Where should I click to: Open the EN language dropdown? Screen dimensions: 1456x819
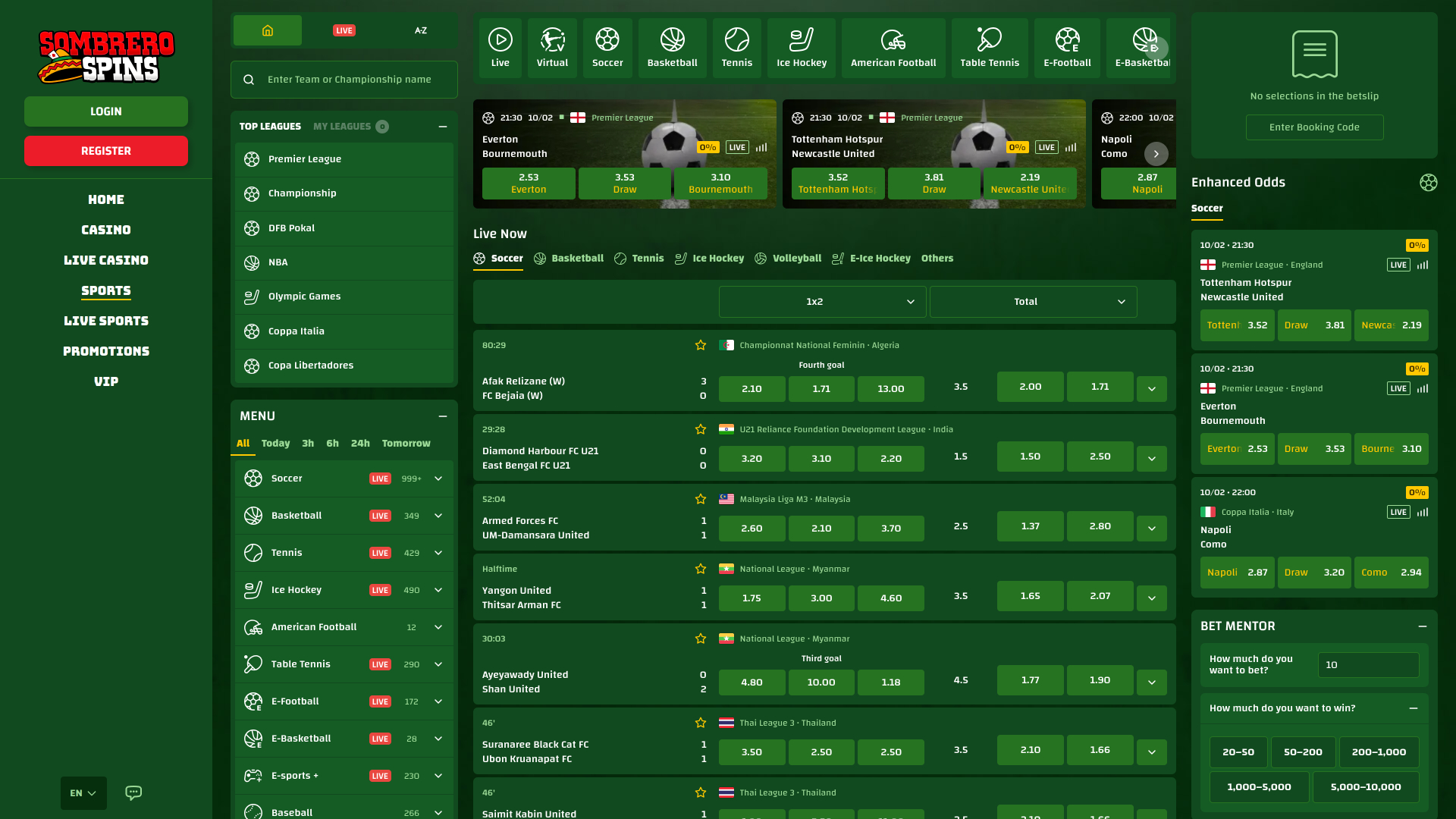click(x=82, y=792)
